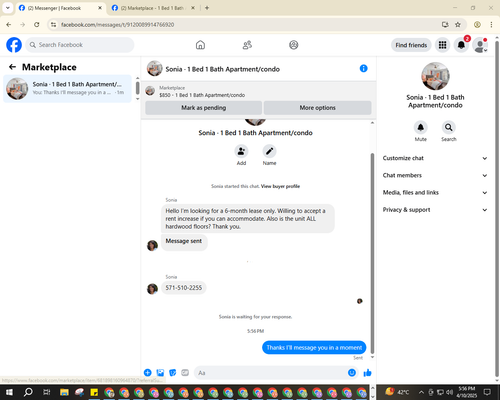Expand Privacy & support section
Image resolution: width=500 pixels, height=400 pixels.
pyautogui.click(x=435, y=210)
